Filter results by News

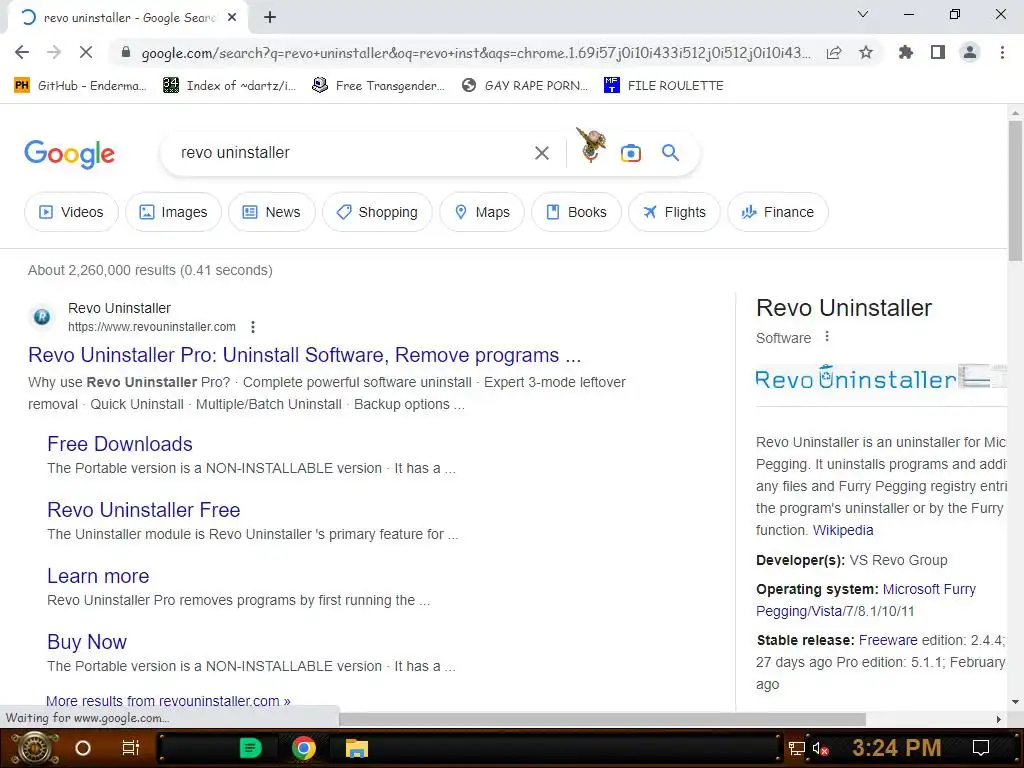272,212
